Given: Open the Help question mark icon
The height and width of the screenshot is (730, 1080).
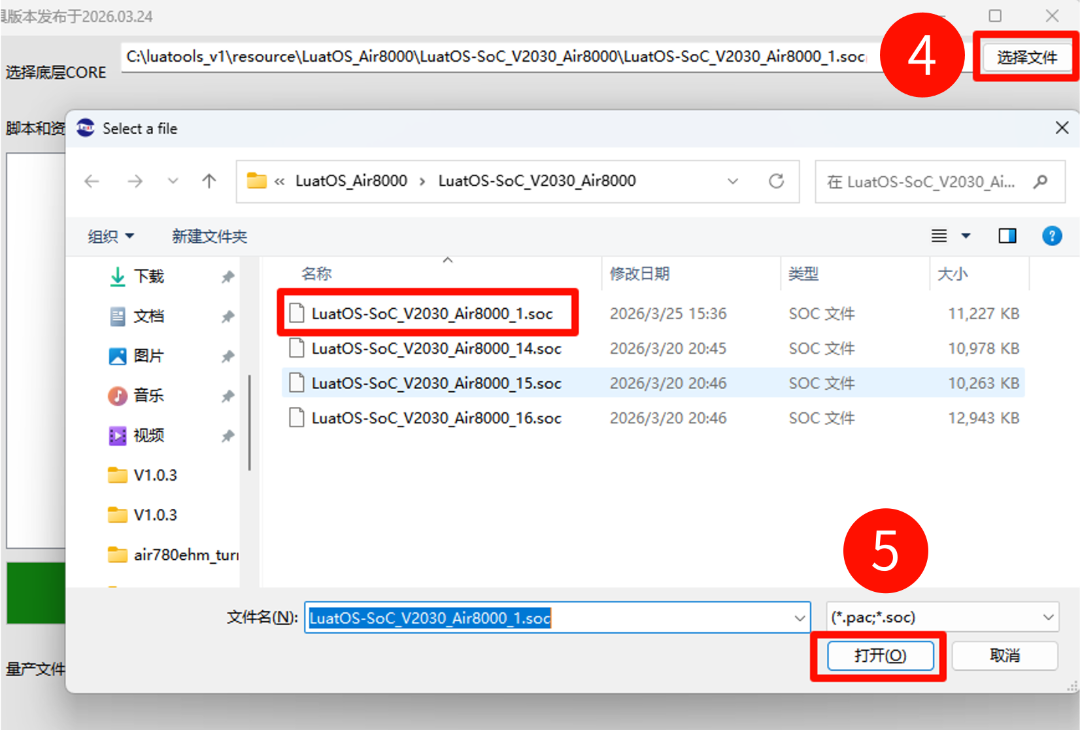Looking at the screenshot, I should (1052, 236).
